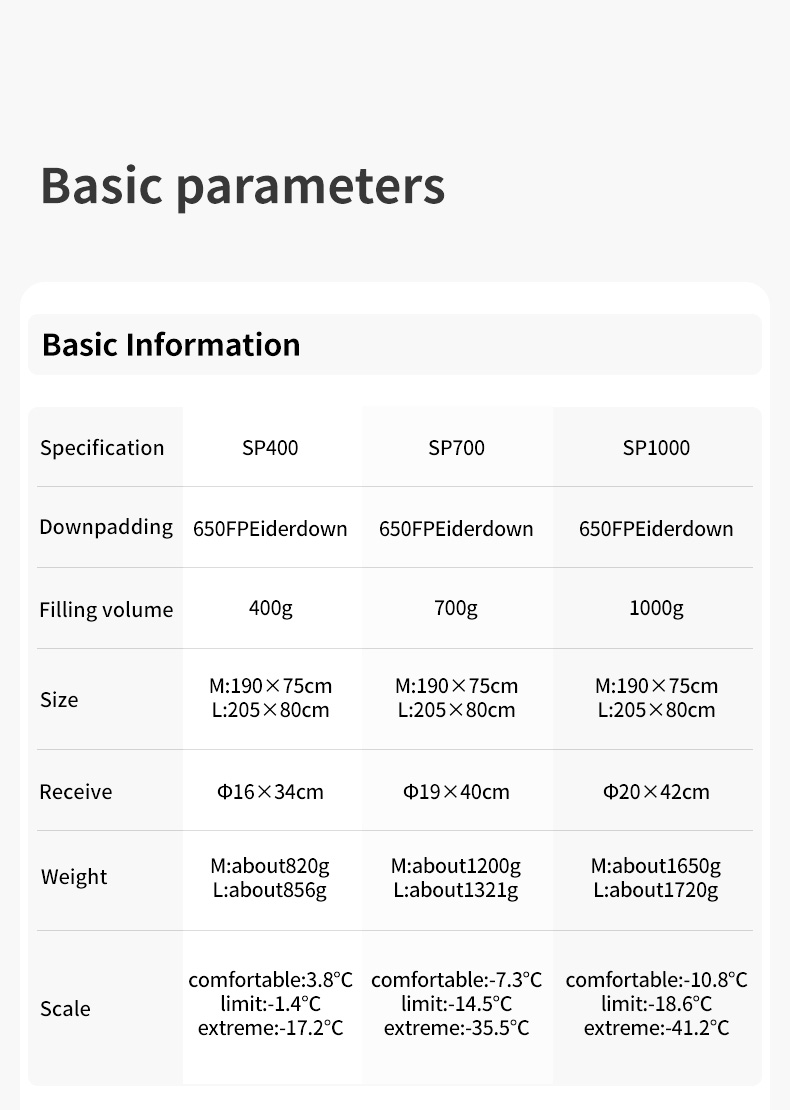Viewport: 790px width, 1110px height.
Task: Select the SP1000 column header
Action: pos(656,448)
